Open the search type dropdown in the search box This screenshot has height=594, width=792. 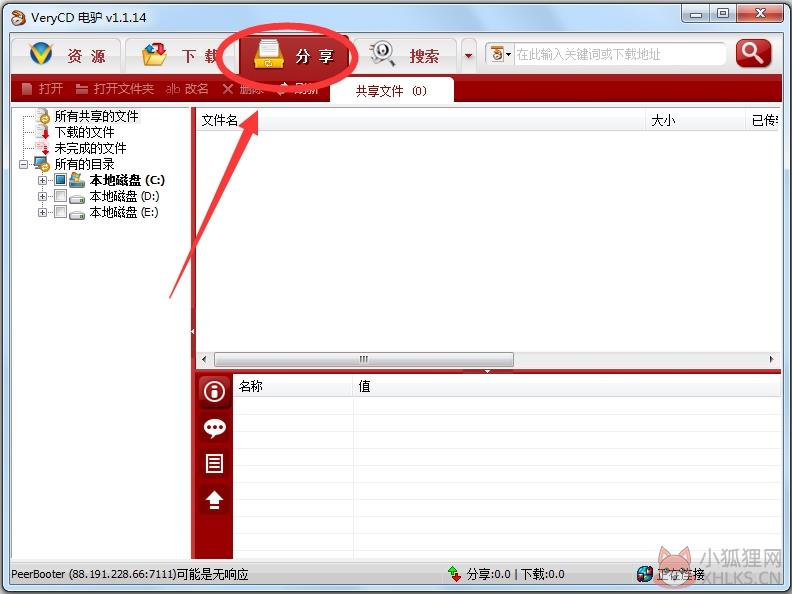click(501, 54)
